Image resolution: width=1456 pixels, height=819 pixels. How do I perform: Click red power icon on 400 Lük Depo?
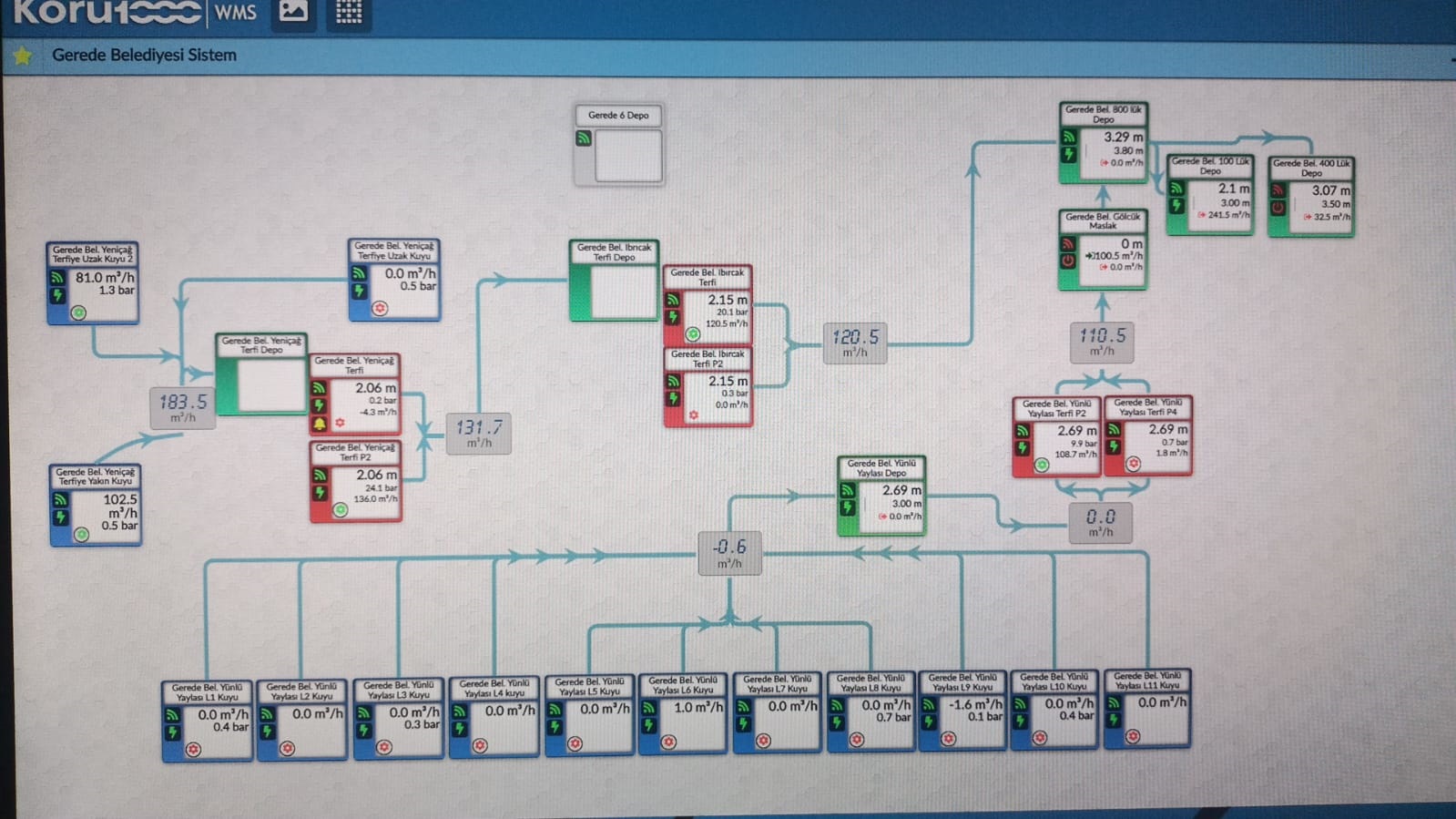1278,208
